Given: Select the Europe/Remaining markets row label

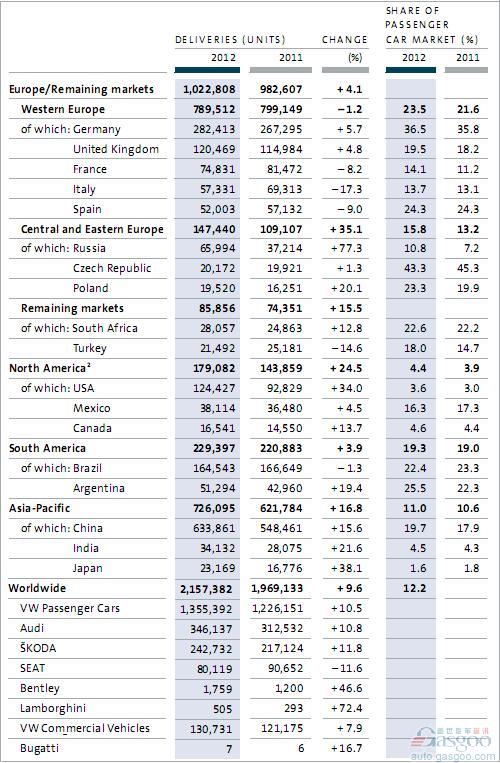Looking at the screenshot, I should tap(81, 89).
